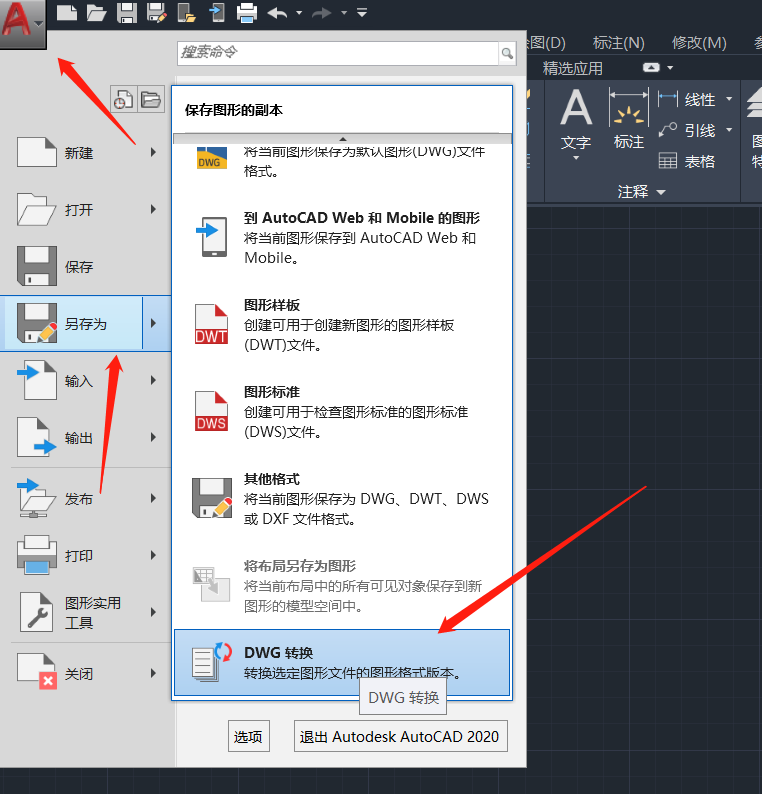Viewport: 762px width, 794px height.
Task: Click the Redo arrow icon
Action: 322,13
